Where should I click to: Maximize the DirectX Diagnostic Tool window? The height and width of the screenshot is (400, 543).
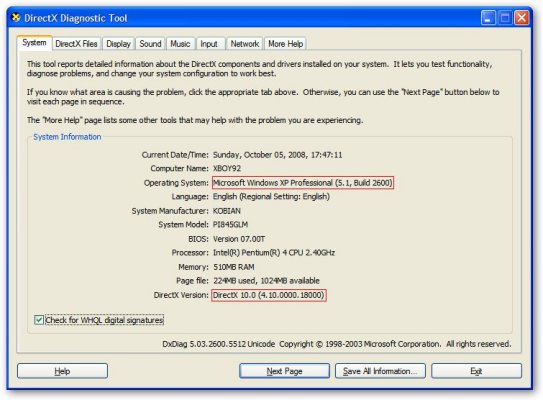pos(505,18)
